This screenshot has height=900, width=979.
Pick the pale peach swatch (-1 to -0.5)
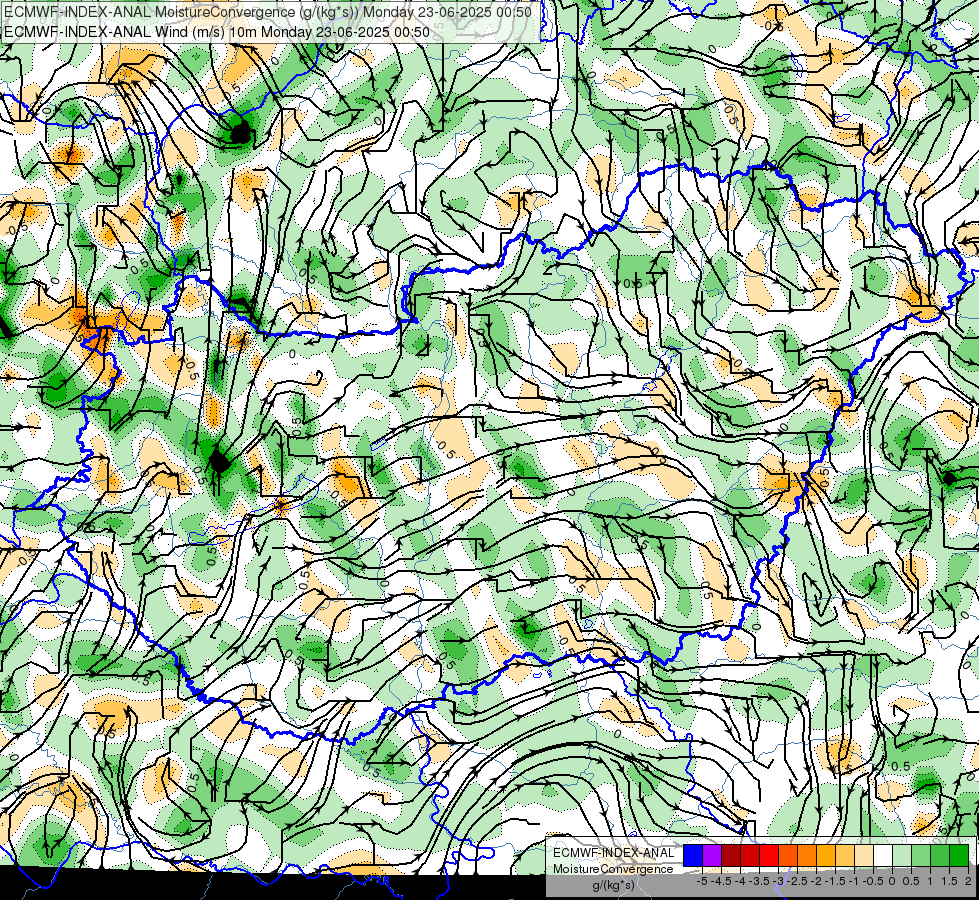864,855
